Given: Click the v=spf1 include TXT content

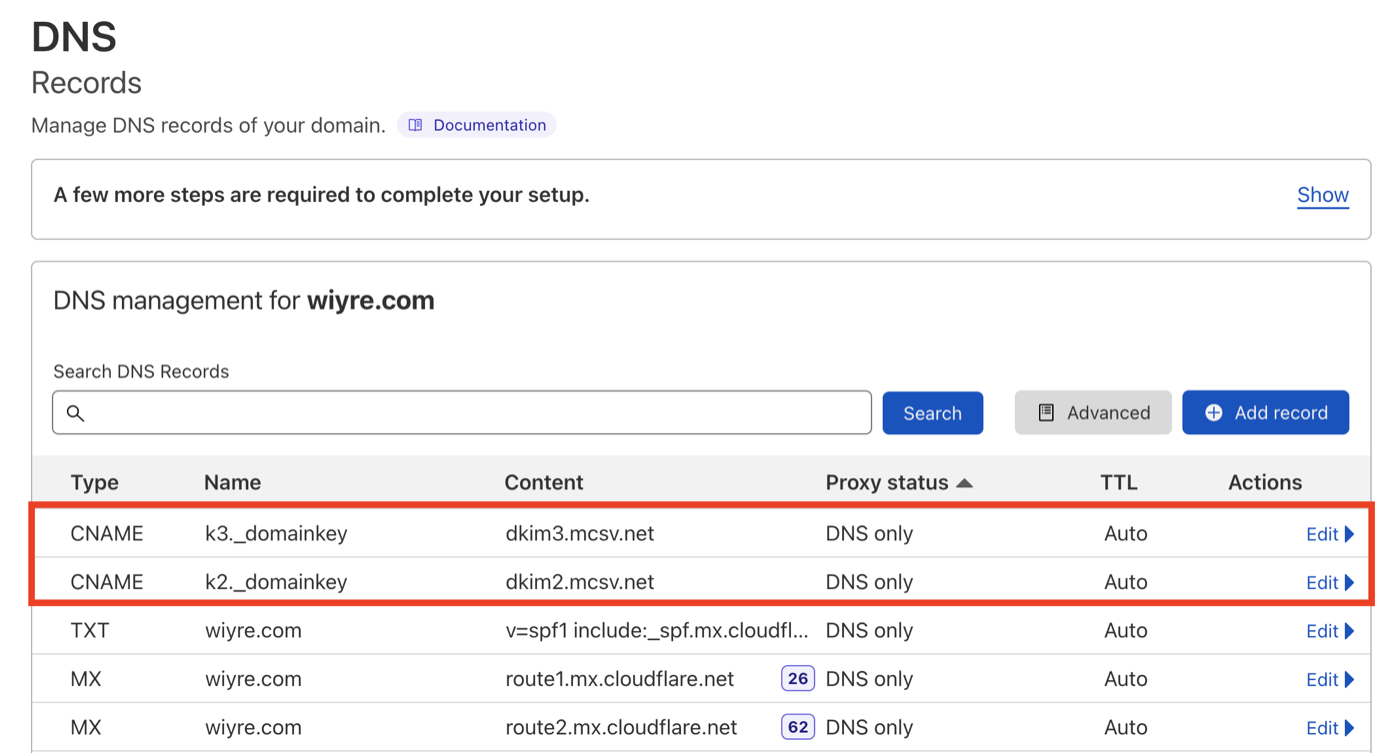Looking at the screenshot, I should tap(657, 631).
